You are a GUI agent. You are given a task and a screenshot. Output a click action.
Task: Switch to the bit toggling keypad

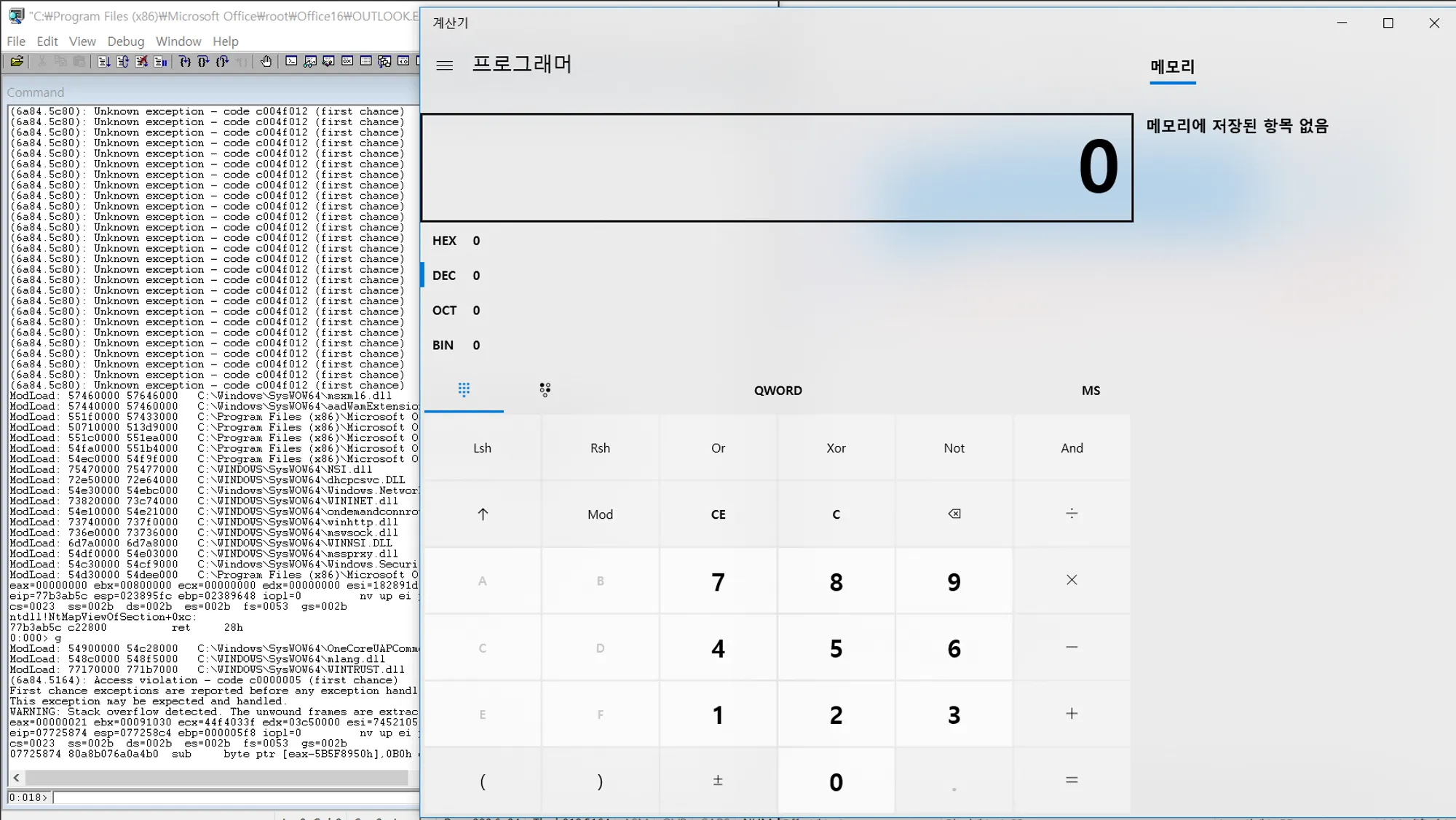(x=545, y=390)
